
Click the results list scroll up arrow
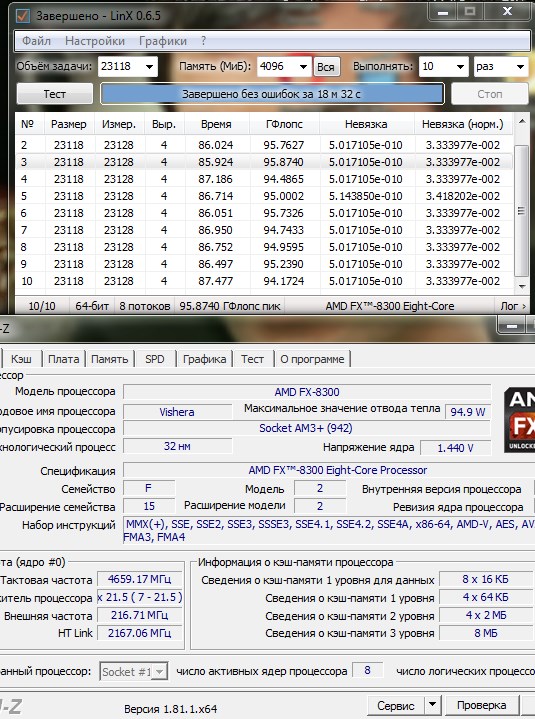coord(521,122)
